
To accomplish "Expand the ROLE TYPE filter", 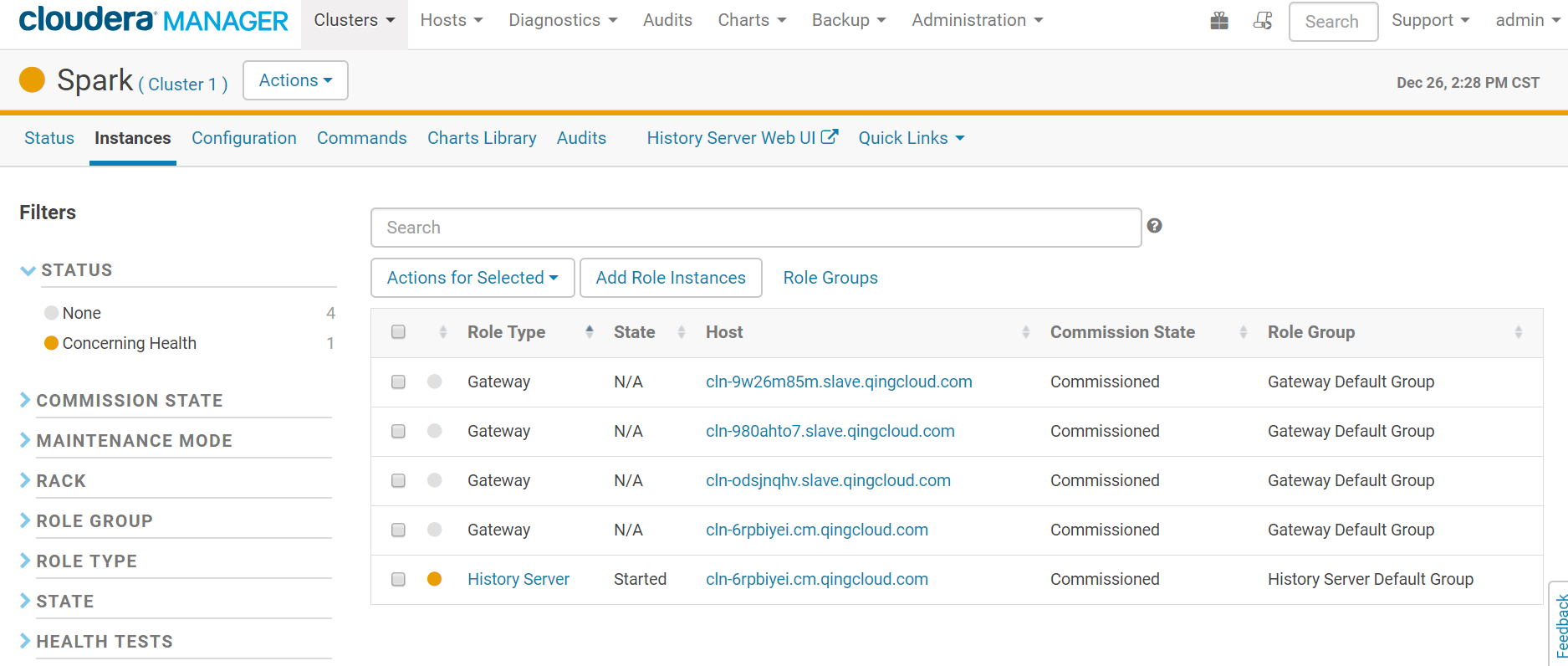I will click(x=79, y=561).
